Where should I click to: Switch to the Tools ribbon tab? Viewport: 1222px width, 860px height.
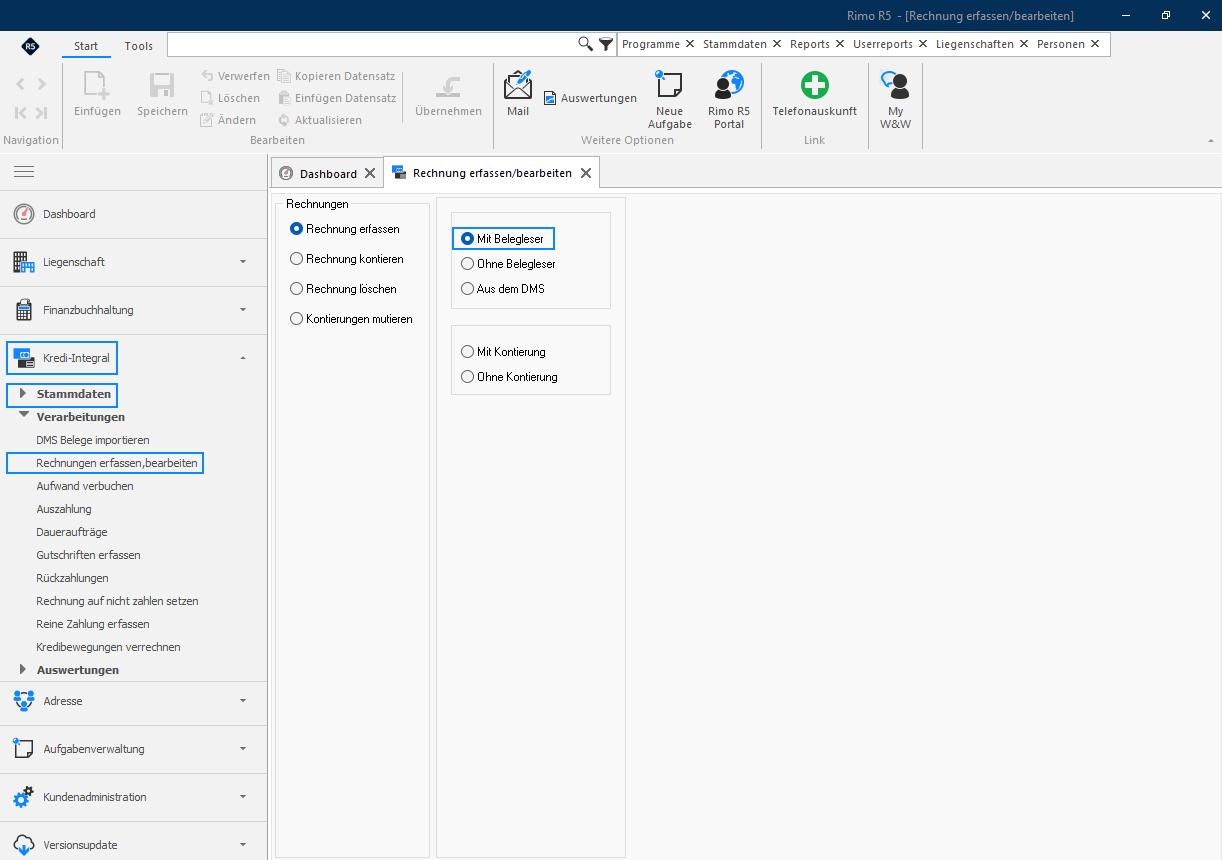pyautogui.click(x=139, y=46)
